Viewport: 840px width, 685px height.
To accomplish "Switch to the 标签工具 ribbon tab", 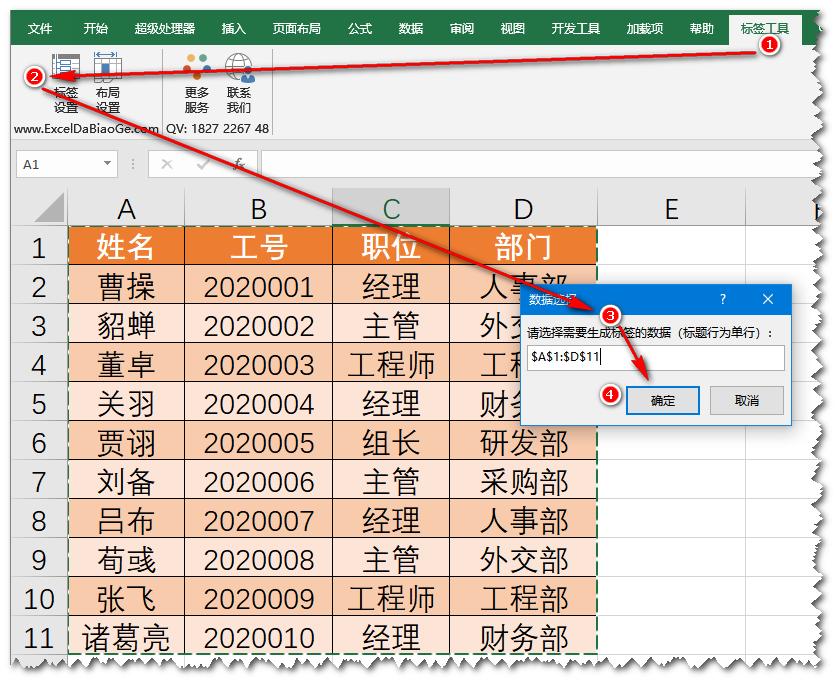I will pyautogui.click(x=764, y=29).
